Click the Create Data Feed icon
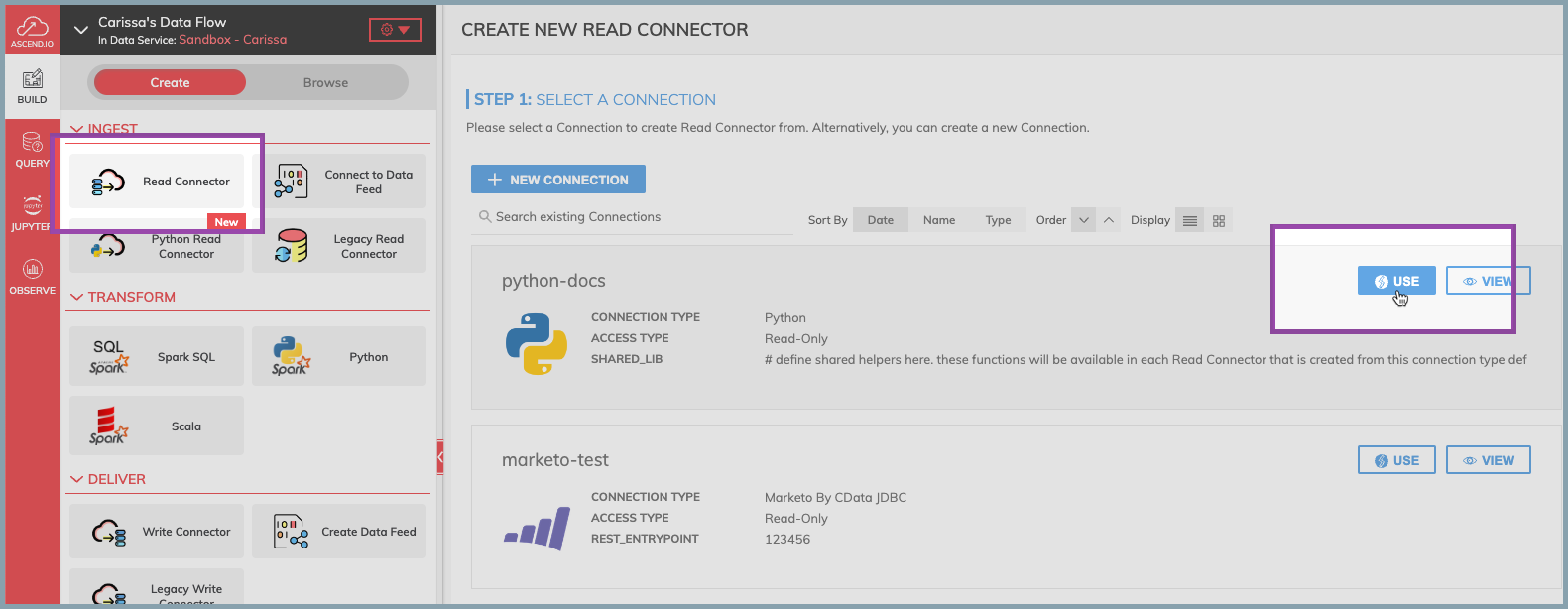Screen dimensions: 1568x609 pyautogui.click(x=291, y=532)
